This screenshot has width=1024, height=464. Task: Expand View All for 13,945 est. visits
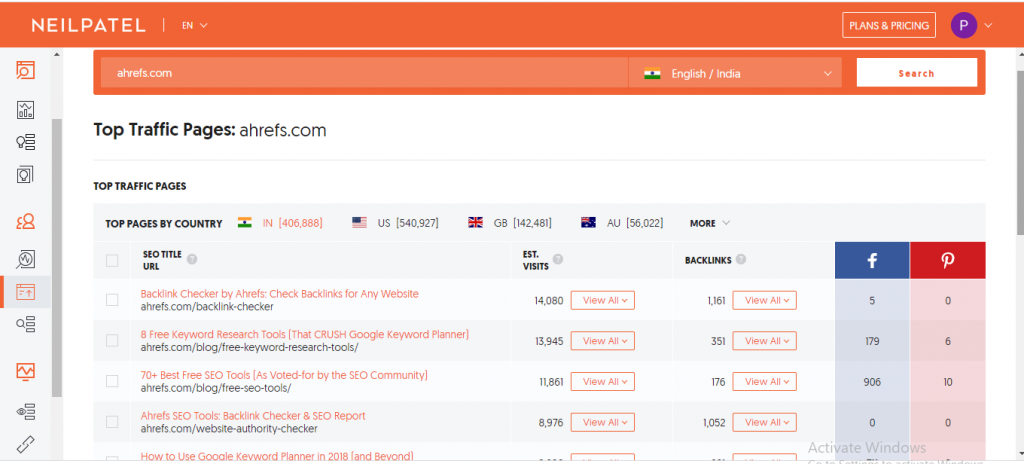click(x=603, y=341)
